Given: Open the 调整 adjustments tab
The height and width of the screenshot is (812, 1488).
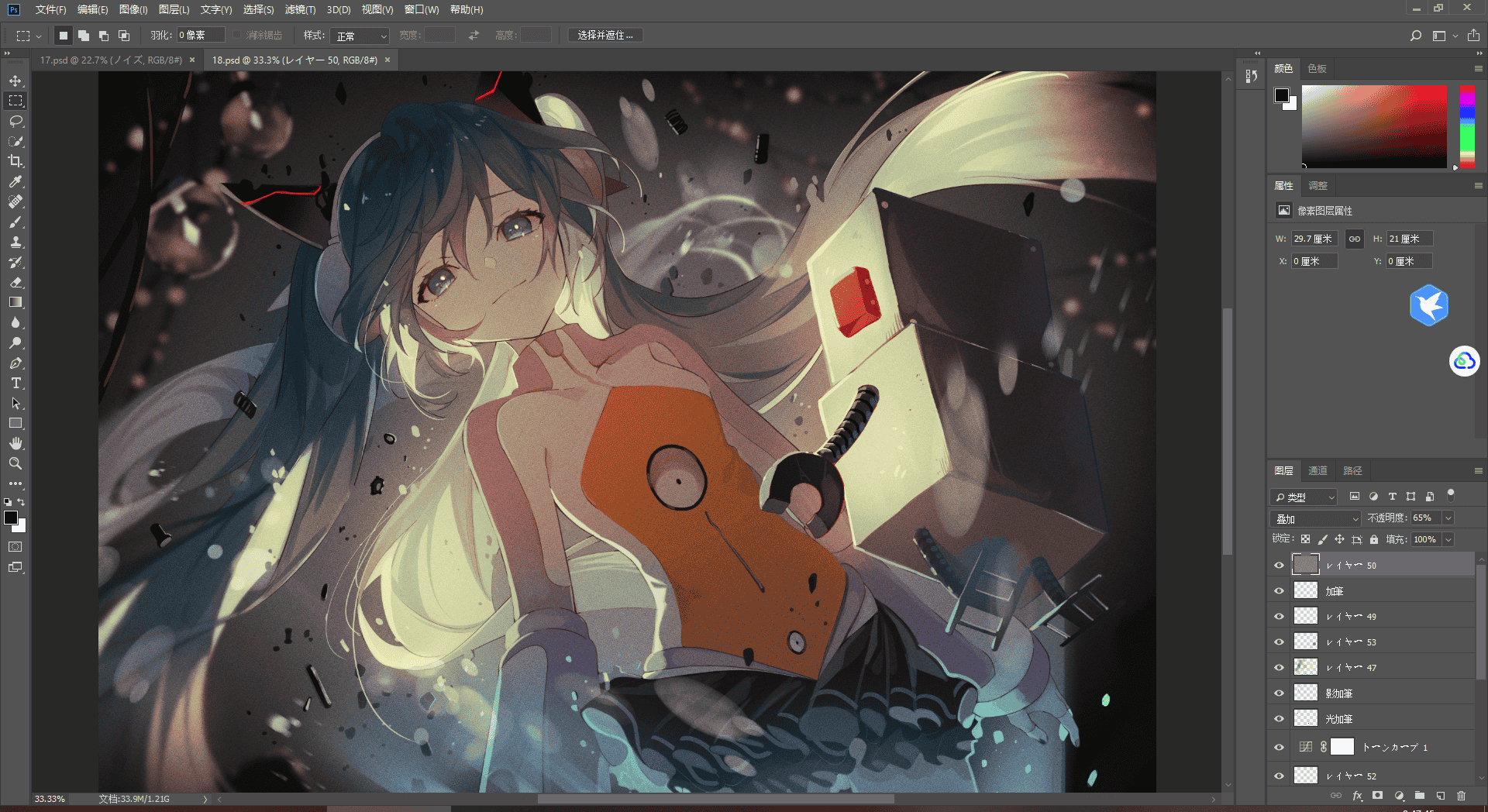Looking at the screenshot, I should [1317, 185].
